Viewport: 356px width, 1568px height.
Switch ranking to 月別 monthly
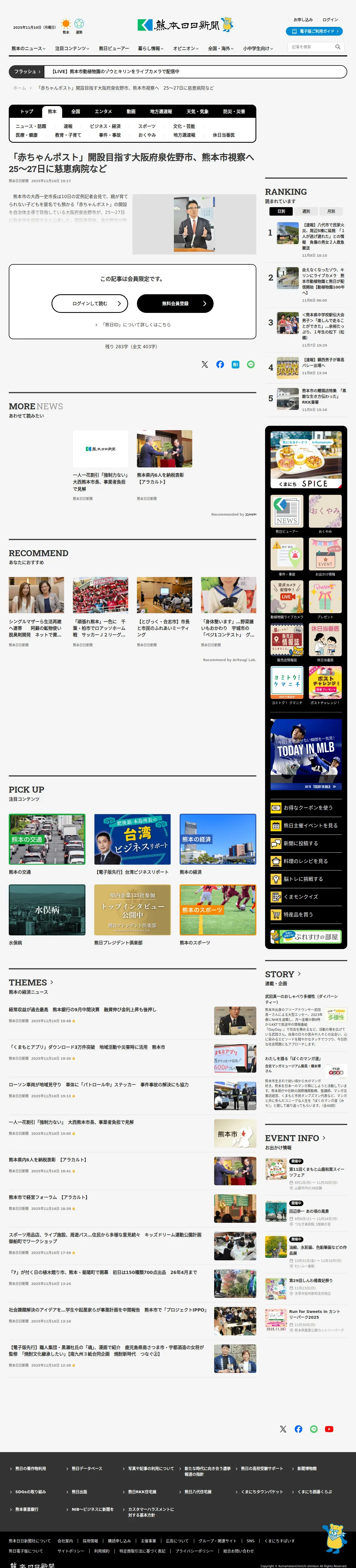click(331, 211)
